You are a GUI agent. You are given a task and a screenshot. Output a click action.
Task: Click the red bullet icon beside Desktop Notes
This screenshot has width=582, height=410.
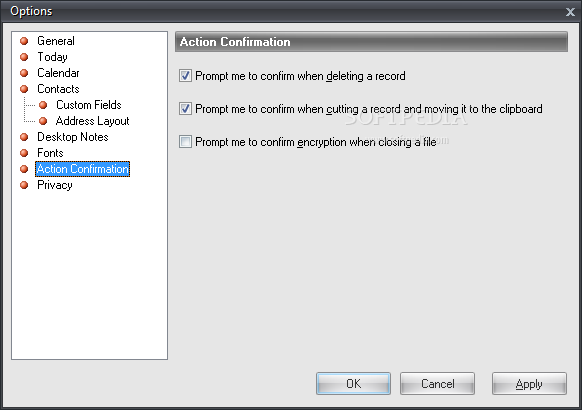24,137
